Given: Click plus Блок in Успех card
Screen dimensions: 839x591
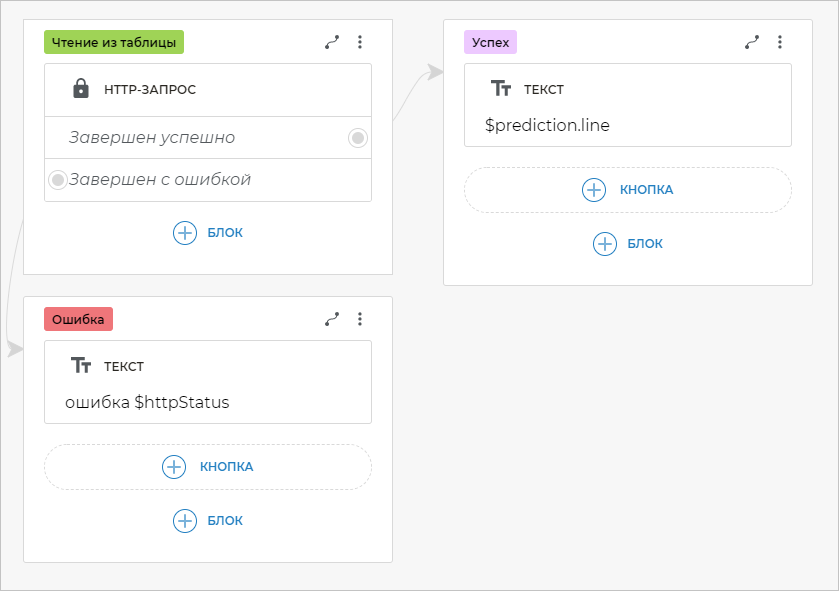Looking at the screenshot, I should 627,244.
